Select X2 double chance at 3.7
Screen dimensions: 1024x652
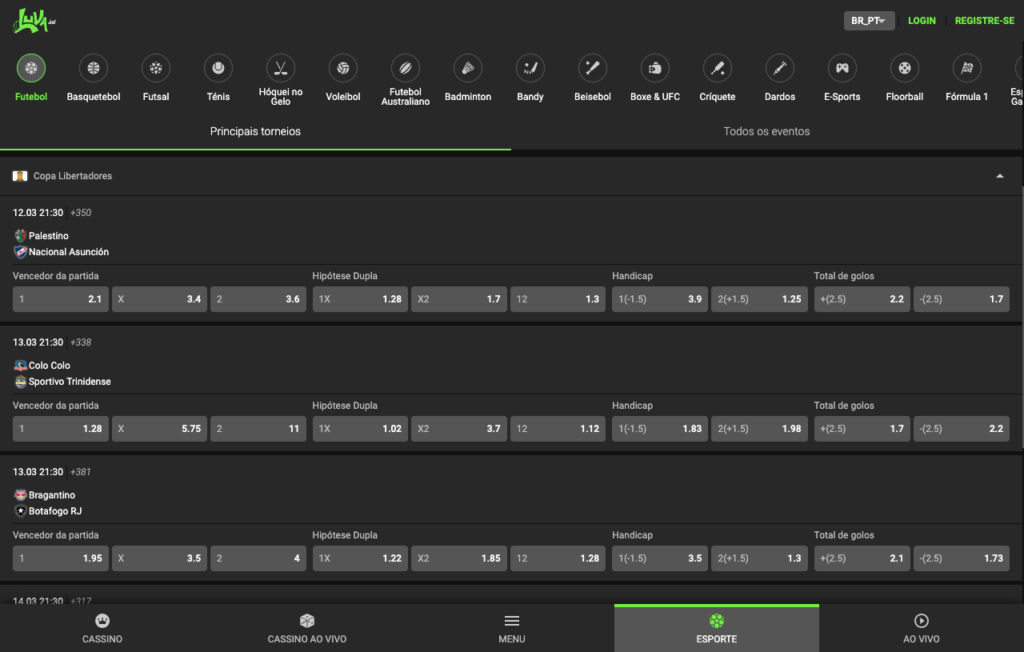click(459, 429)
